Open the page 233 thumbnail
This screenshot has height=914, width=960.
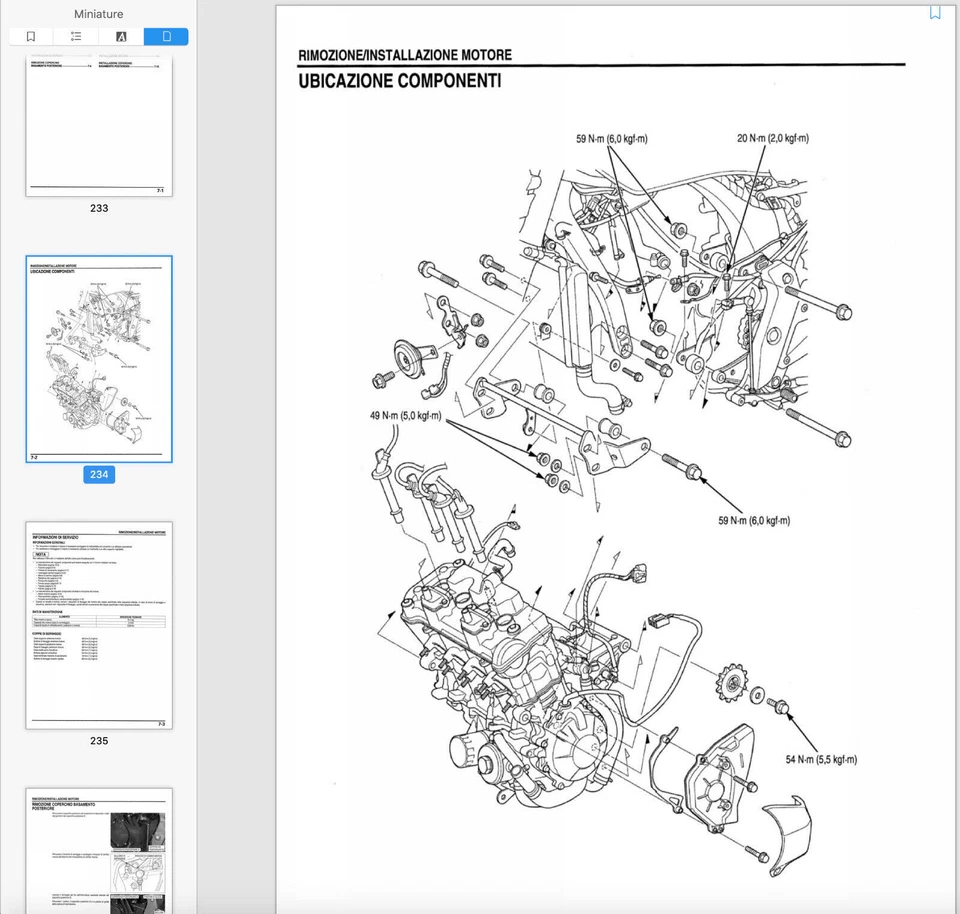point(98,125)
